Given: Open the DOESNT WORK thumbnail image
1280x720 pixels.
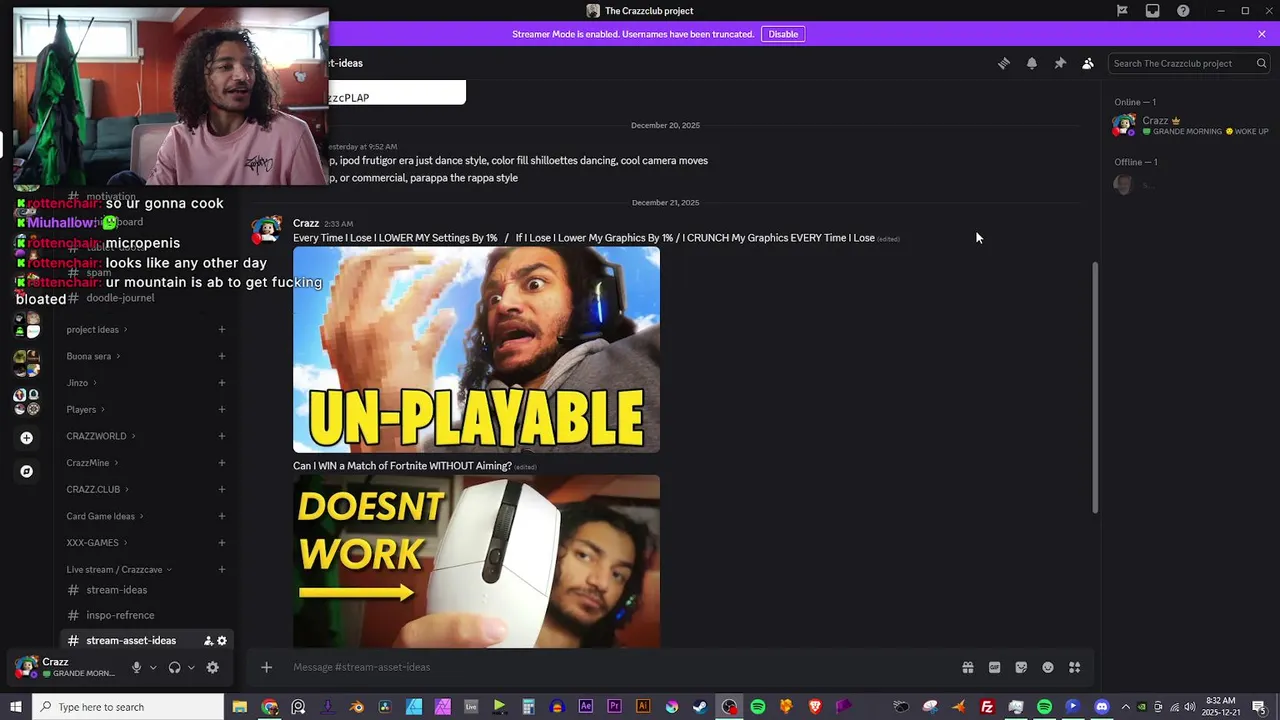Looking at the screenshot, I should (x=476, y=562).
